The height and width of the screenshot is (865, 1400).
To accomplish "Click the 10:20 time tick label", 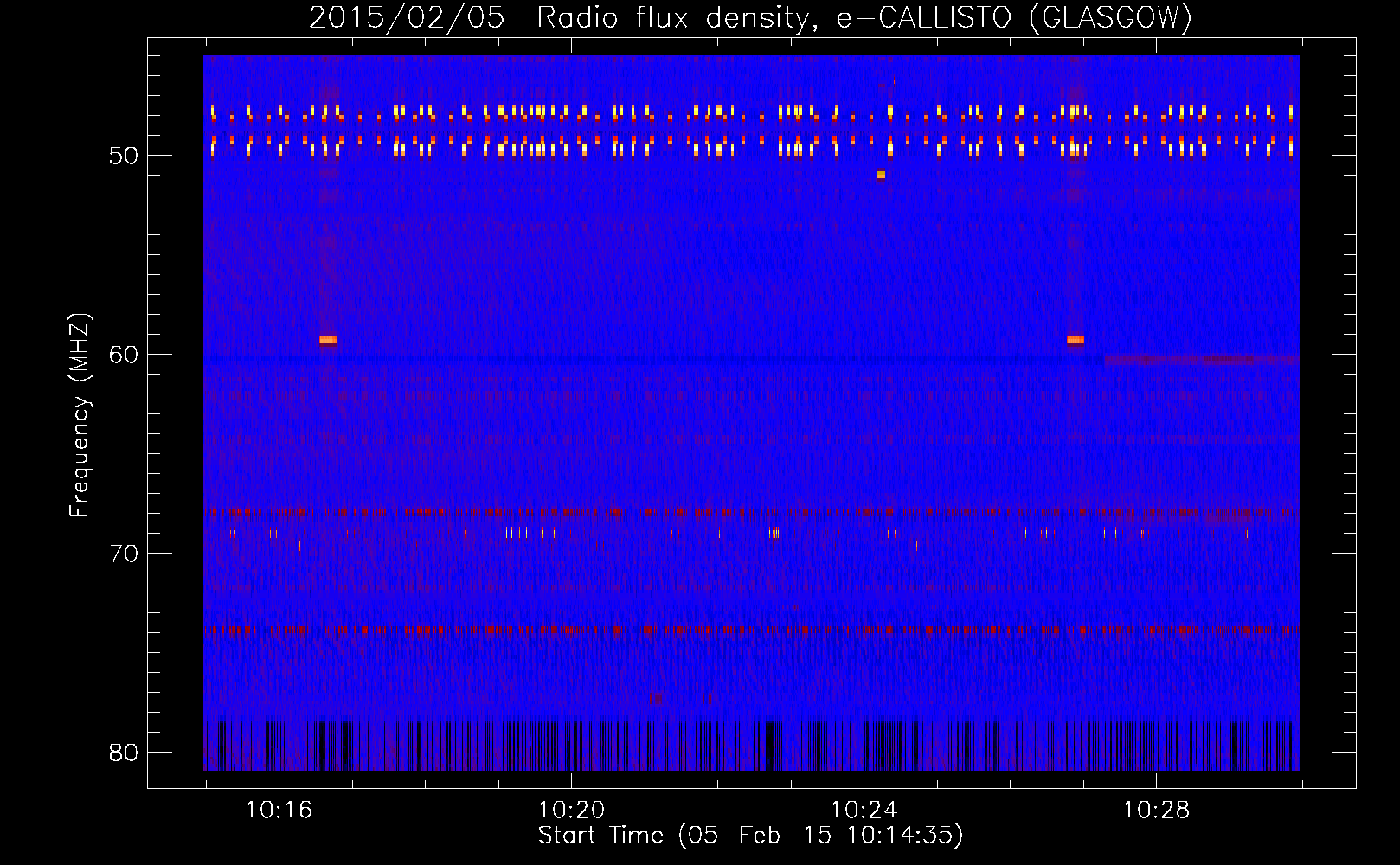I will tap(571, 810).
